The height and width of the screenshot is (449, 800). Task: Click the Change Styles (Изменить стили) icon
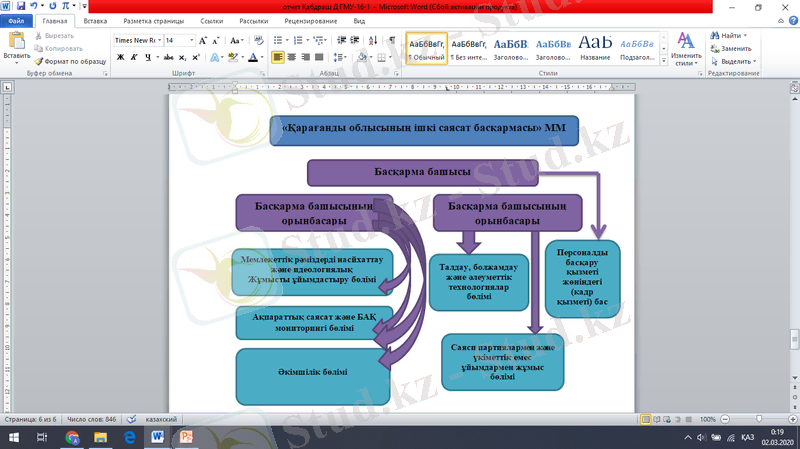pyautogui.click(x=686, y=48)
